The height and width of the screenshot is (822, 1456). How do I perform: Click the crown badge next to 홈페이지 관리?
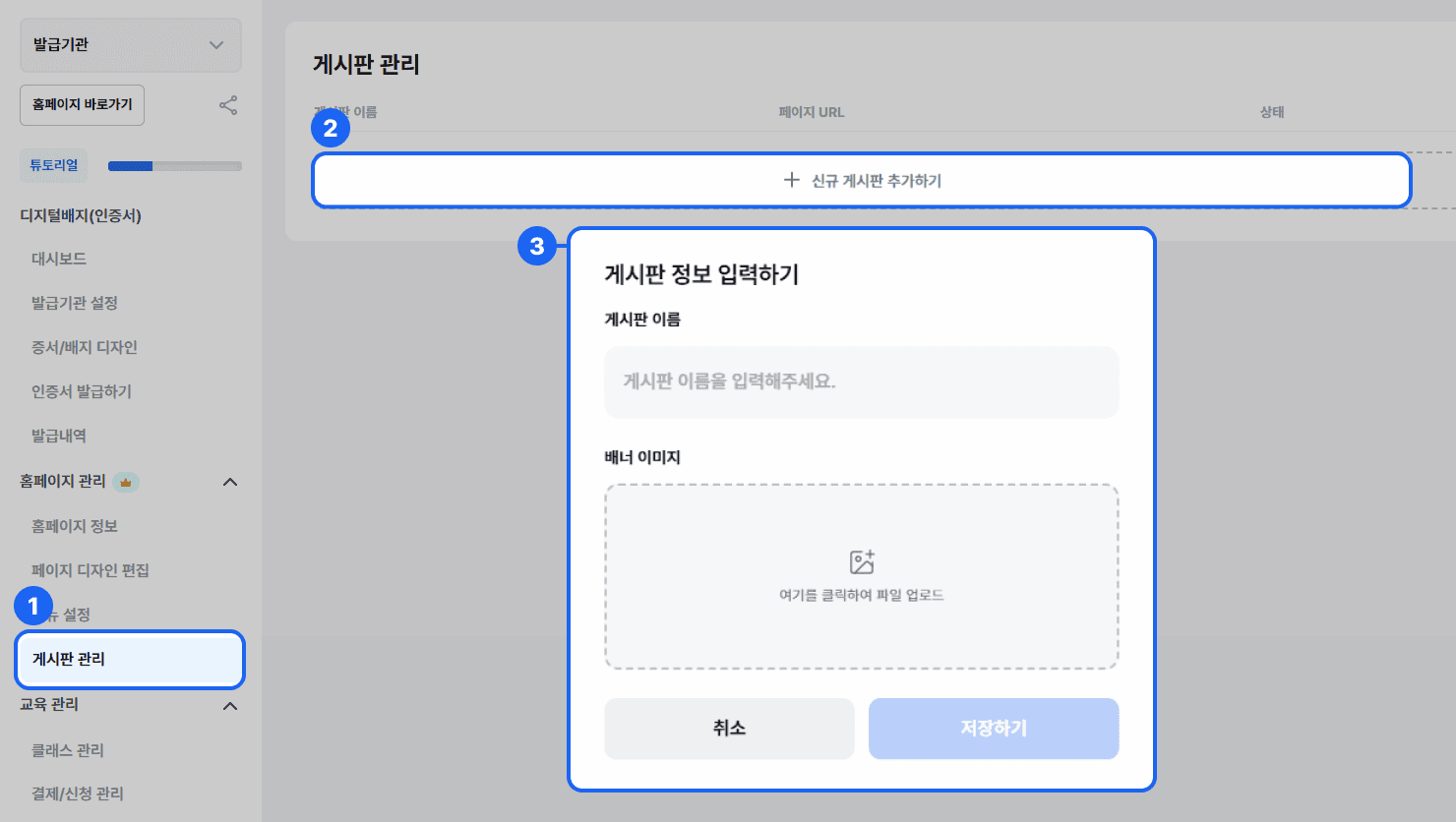point(126,482)
